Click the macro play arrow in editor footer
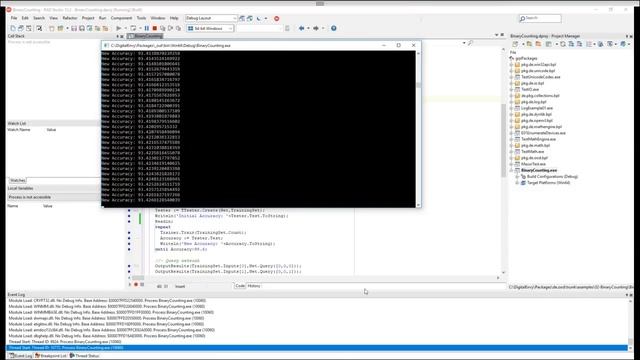This screenshot has width=640, height=360. point(130,284)
